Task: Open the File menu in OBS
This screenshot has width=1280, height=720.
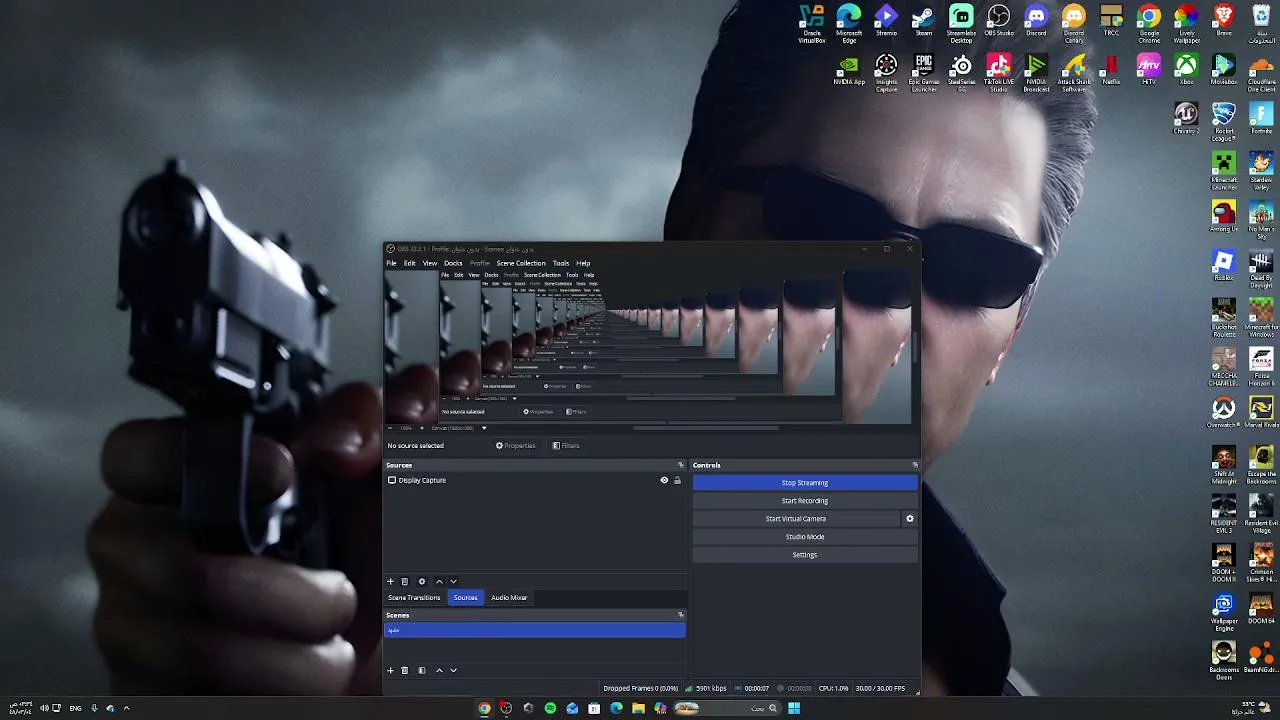Action: (x=391, y=263)
